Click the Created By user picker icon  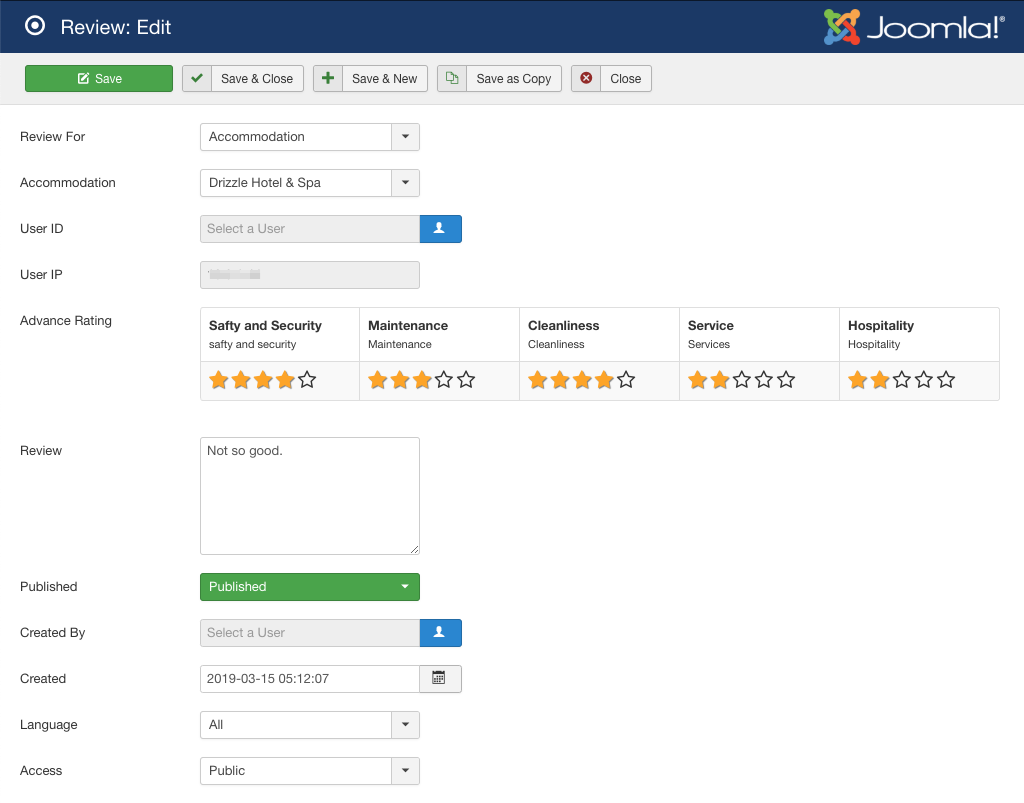coord(440,633)
